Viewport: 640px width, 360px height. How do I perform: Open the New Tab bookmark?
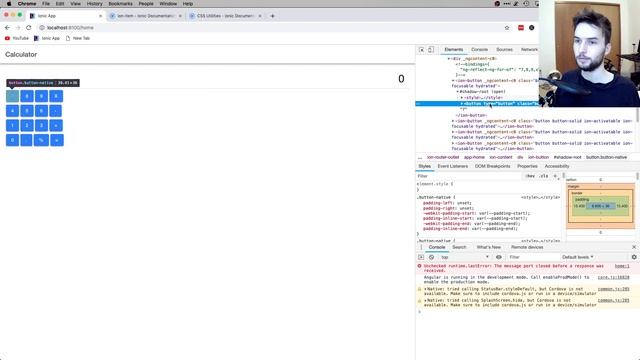pos(78,38)
